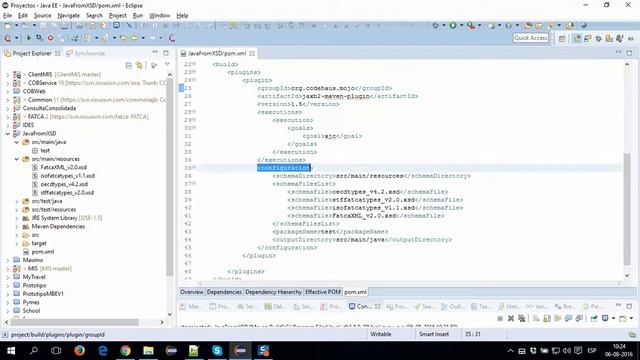640x360 pixels.
Task: Collapse the fold marker on line 22
Action: 194,64
